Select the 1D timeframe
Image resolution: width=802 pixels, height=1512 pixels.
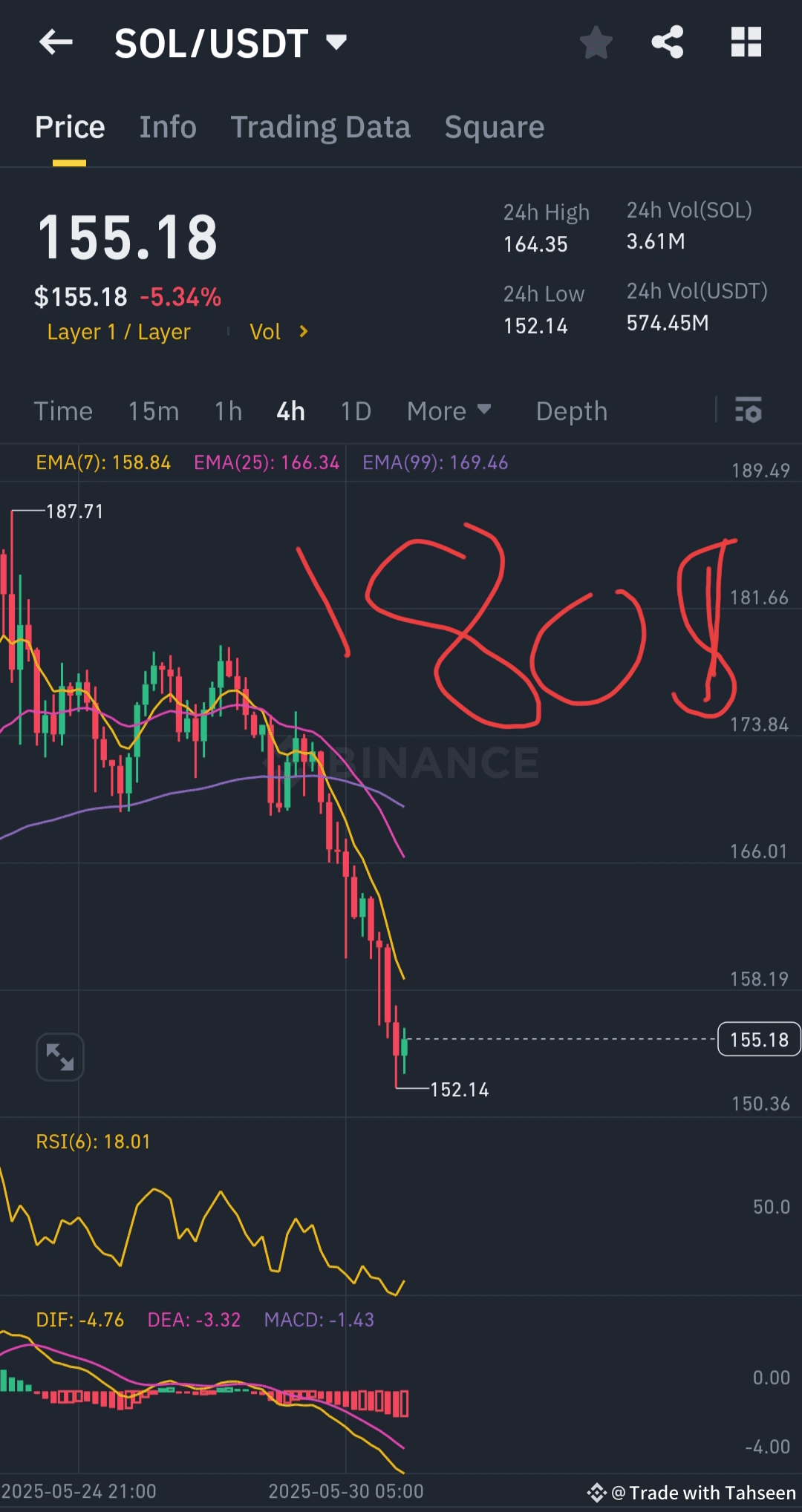point(356,411)
